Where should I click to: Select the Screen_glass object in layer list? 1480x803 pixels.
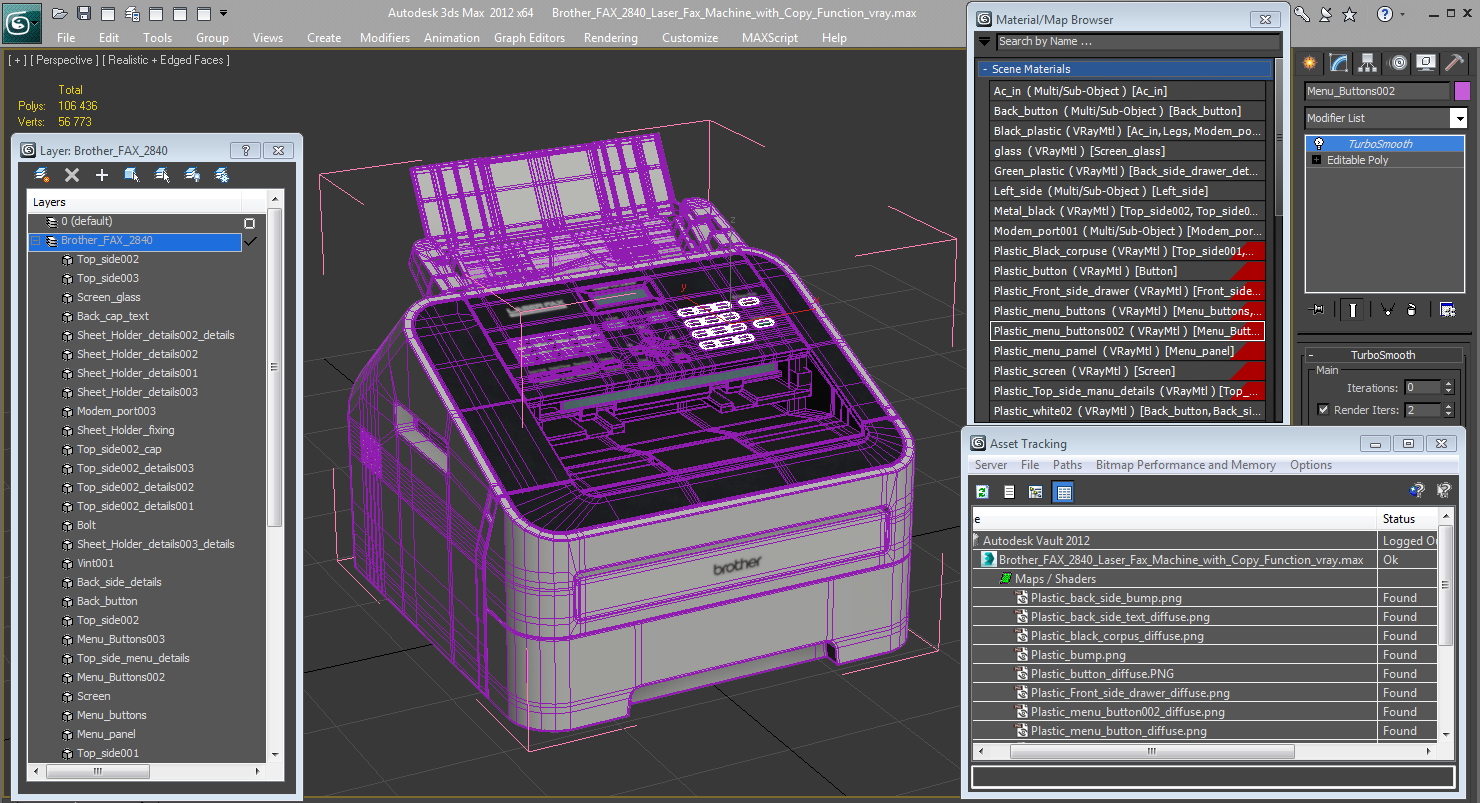click(x=109, y=297)
